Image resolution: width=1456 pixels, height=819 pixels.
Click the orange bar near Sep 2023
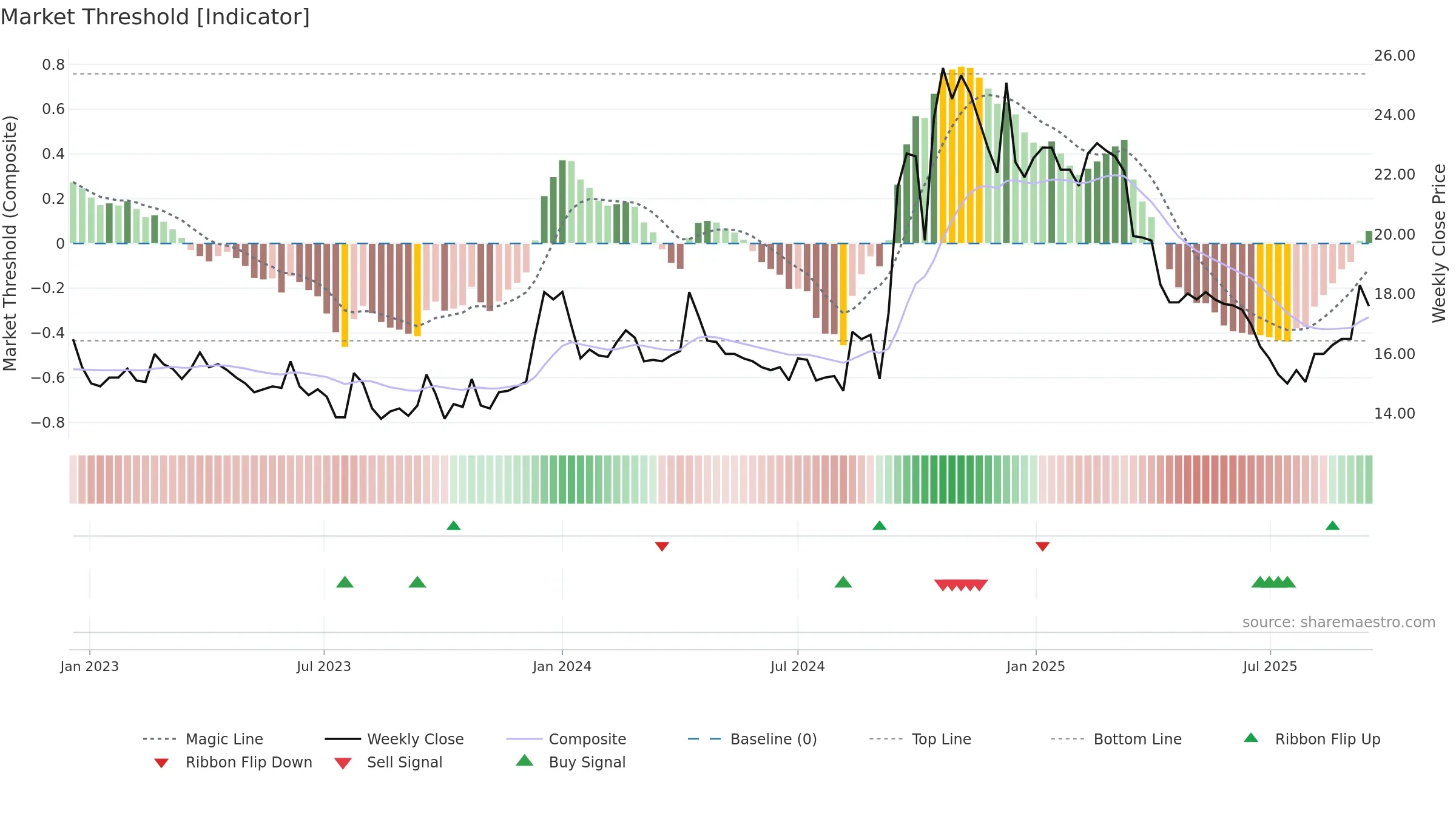(x=417, y=289)
